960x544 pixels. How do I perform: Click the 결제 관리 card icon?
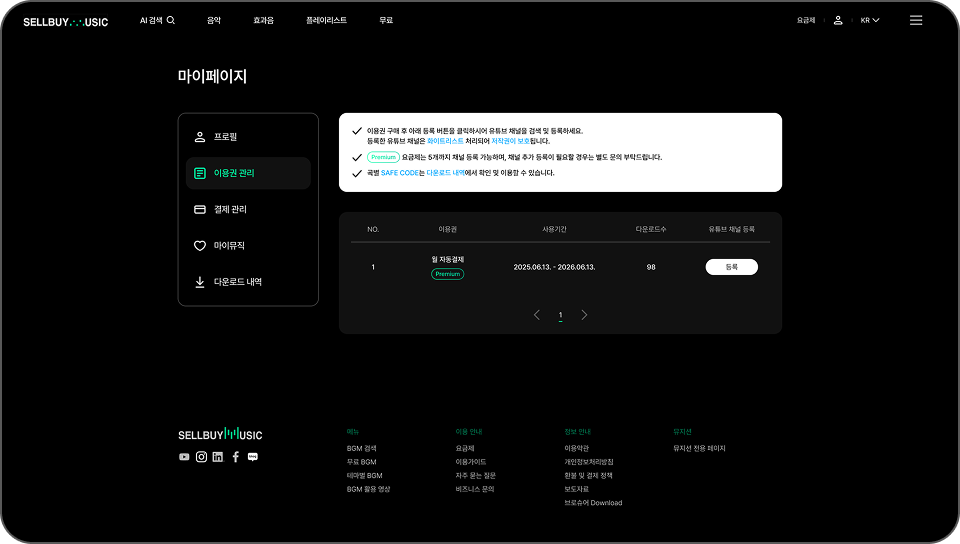coord(200,209)
